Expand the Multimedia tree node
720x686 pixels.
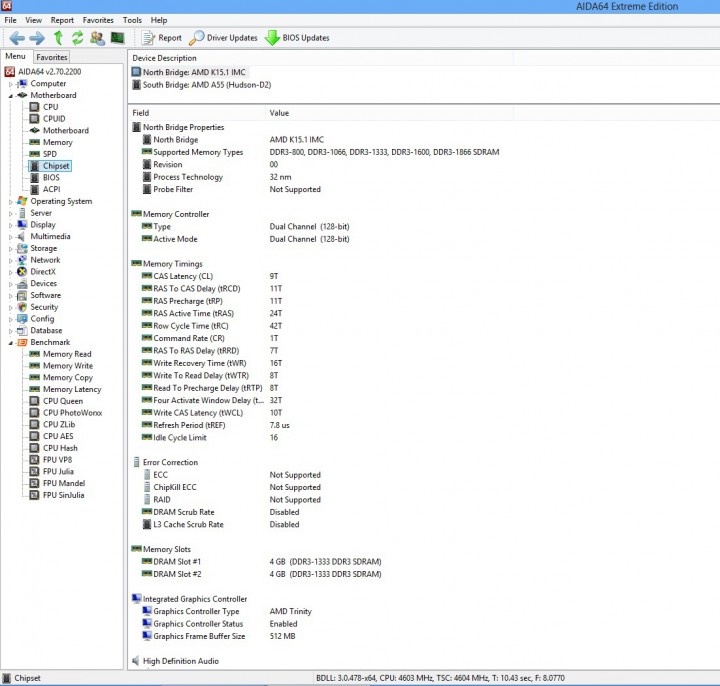tap(11, 237)
